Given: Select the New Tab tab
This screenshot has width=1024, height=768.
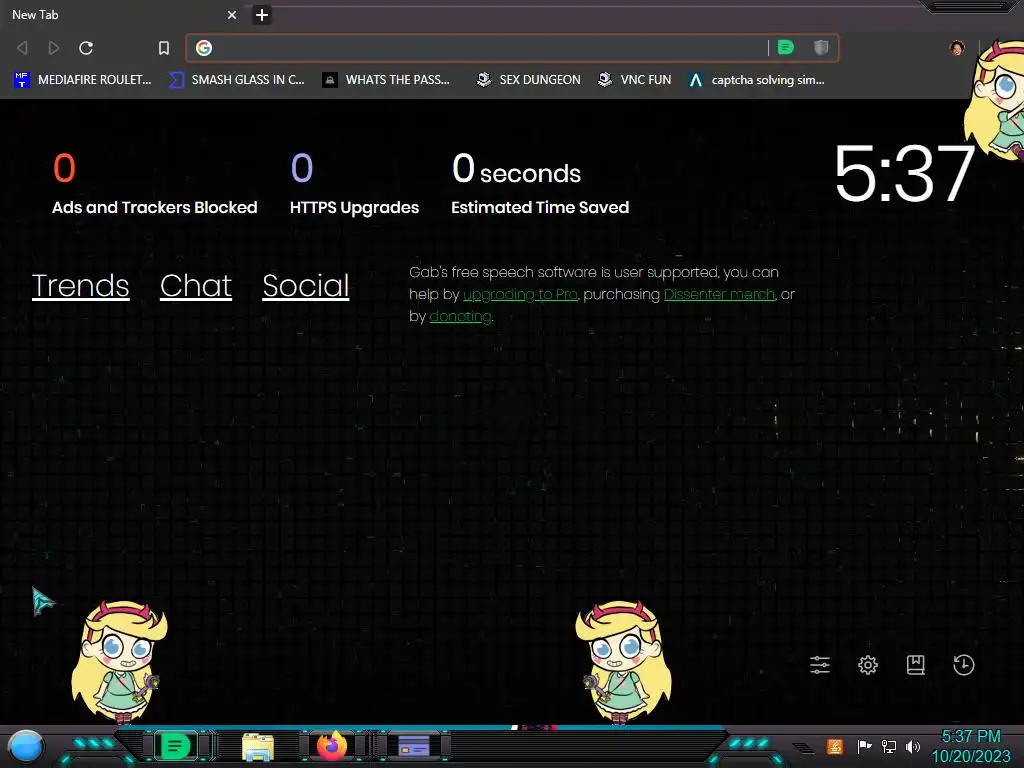Looking at the screenshot, I should point(121,14).
